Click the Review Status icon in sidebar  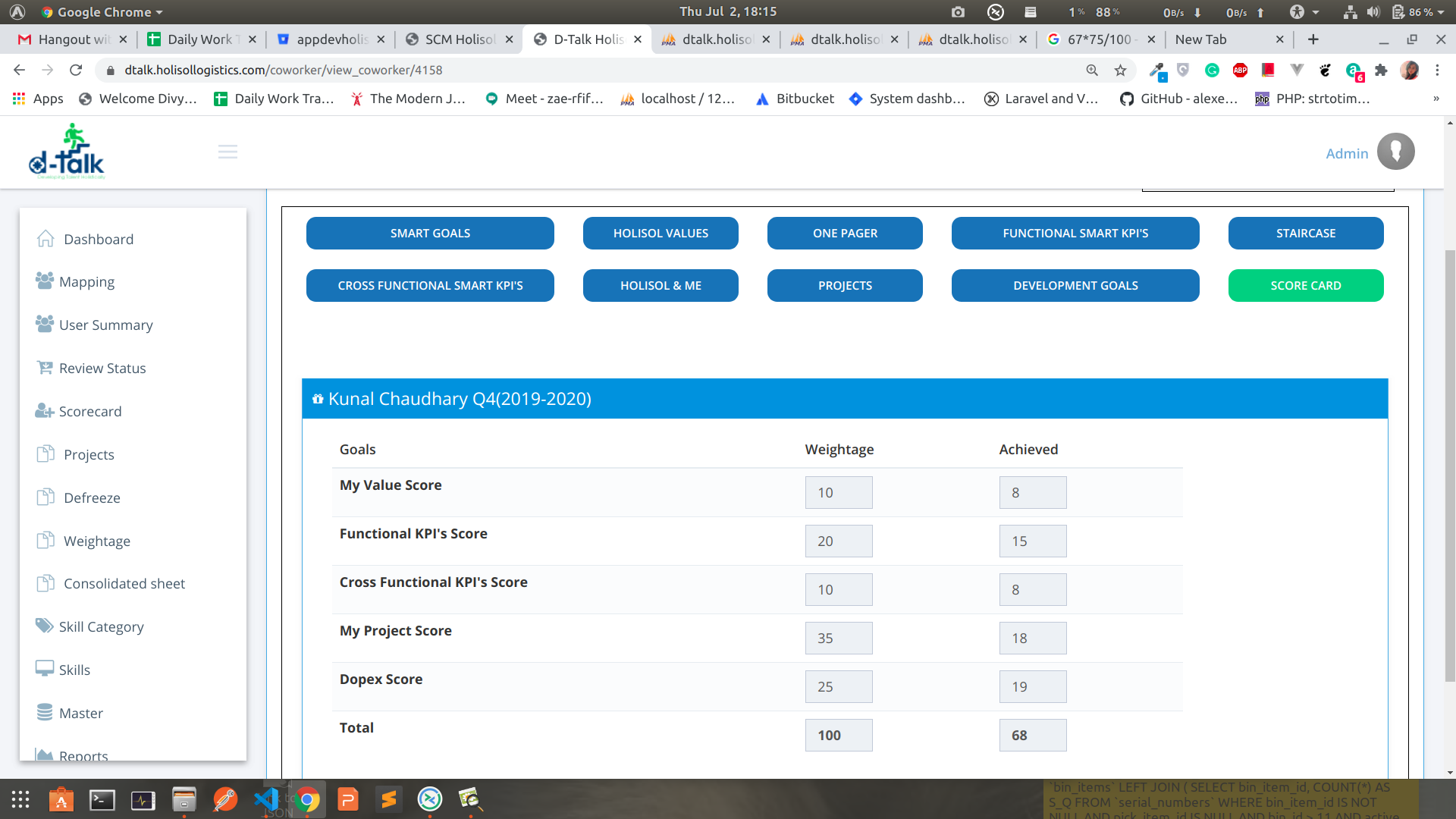click(x=45, y=368)
